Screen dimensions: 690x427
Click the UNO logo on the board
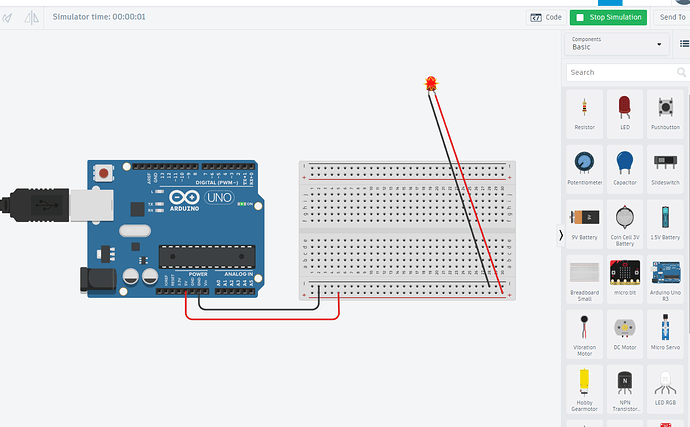click(x=219, y=198)
